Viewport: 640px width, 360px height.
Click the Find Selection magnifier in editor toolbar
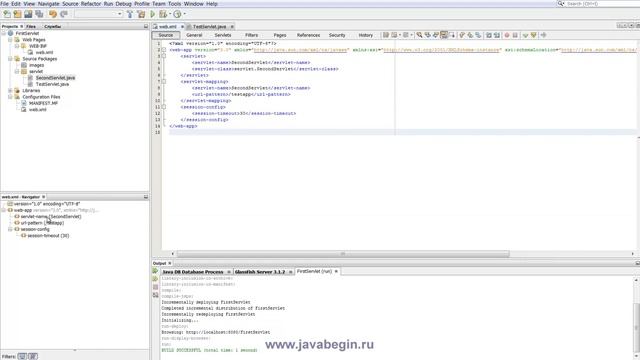tap(419, 35)
